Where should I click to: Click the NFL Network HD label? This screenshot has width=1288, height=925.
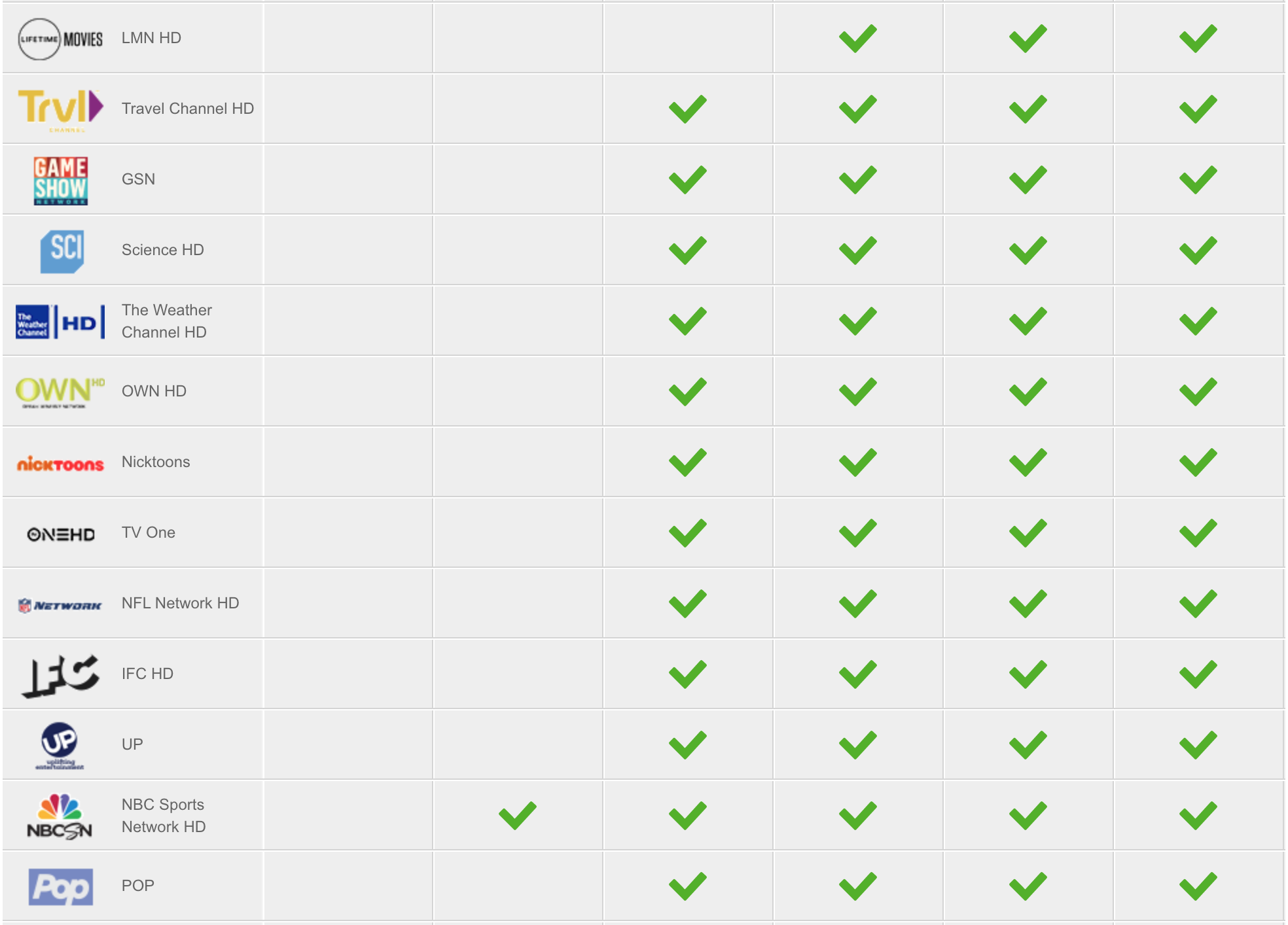click(x=181, y=603)
